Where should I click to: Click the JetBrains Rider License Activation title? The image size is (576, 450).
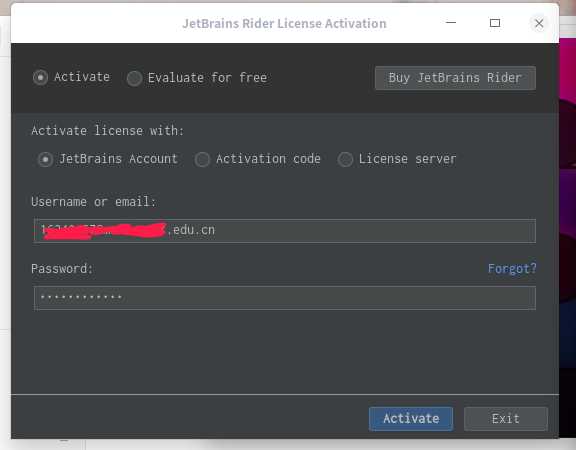(284, 24)
